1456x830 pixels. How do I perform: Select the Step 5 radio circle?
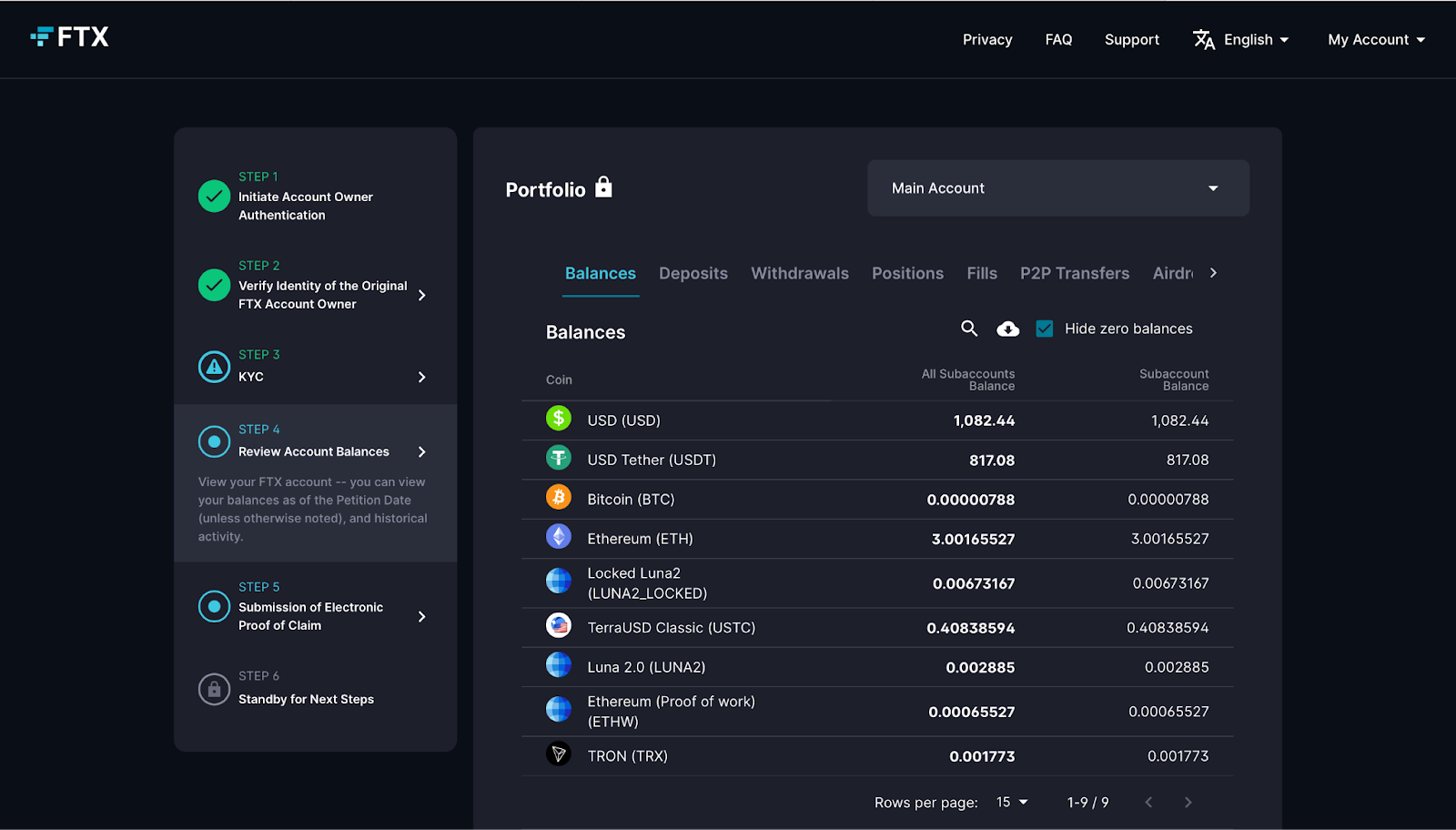coord(214,606)
